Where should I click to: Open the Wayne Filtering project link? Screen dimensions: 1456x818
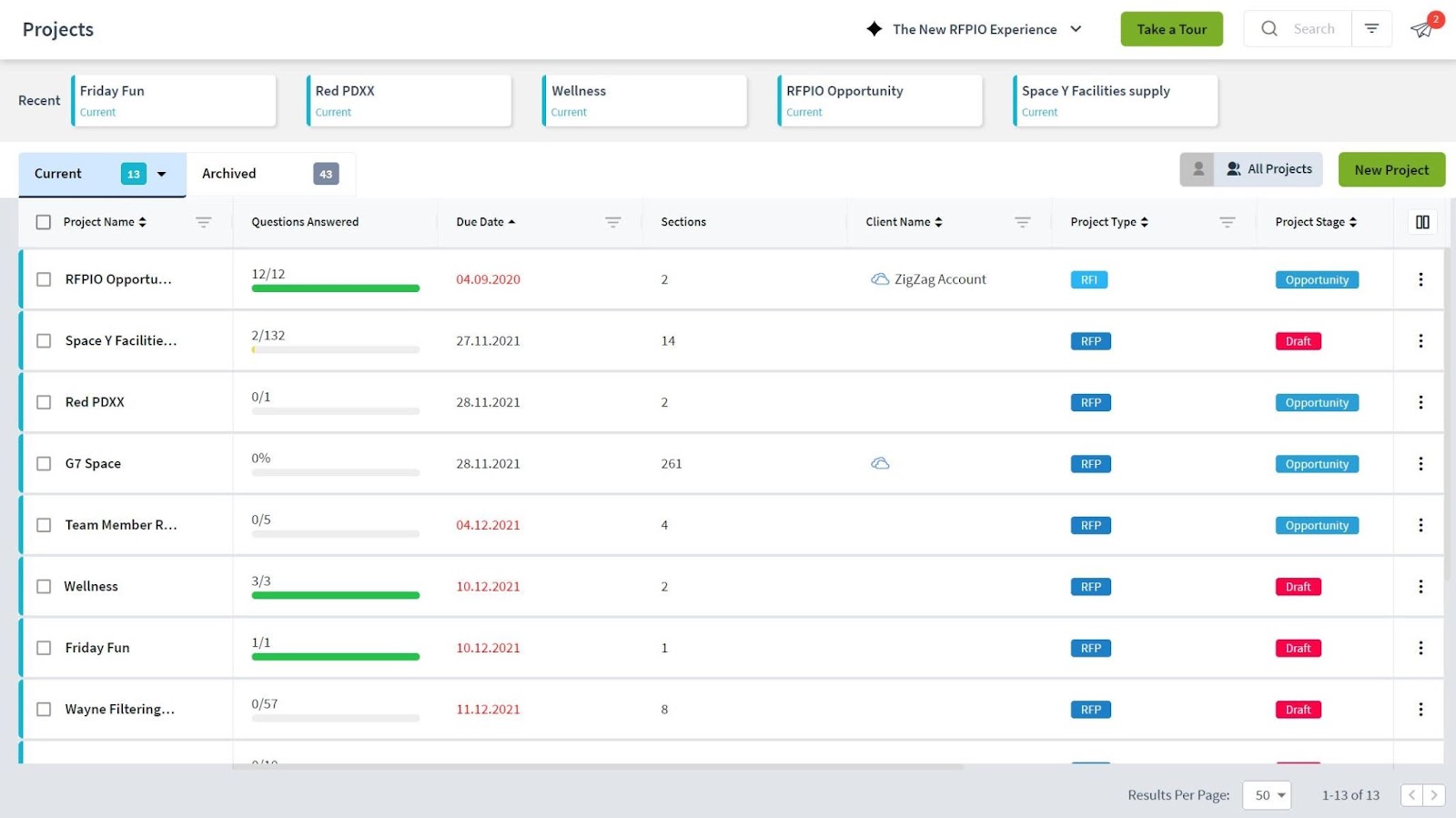click(119, 709)
